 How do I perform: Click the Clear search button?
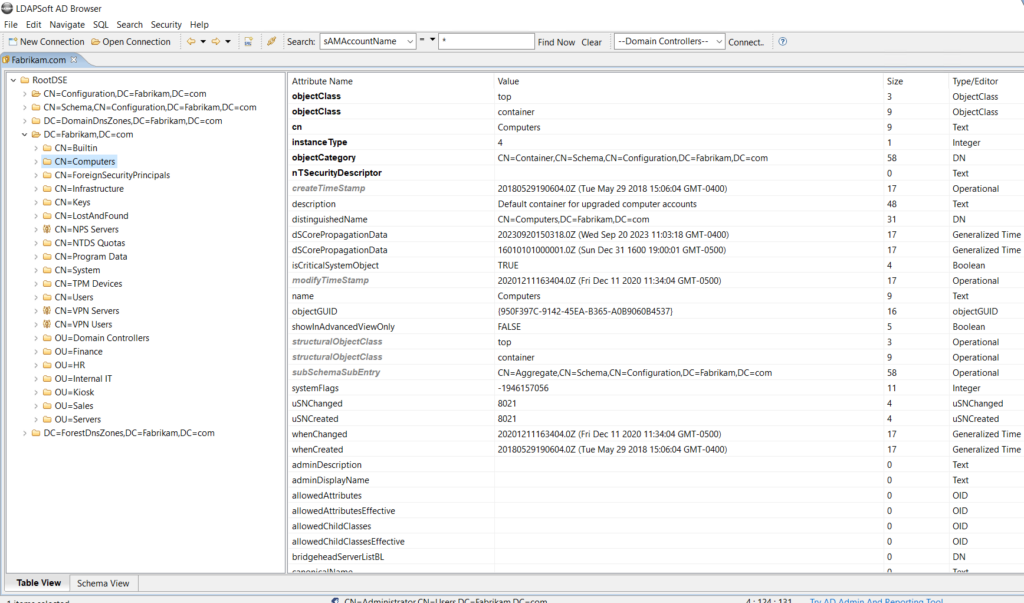592,42
